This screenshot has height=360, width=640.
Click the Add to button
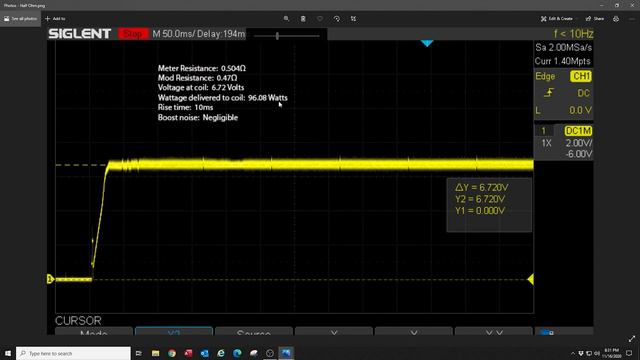(55, 19)
